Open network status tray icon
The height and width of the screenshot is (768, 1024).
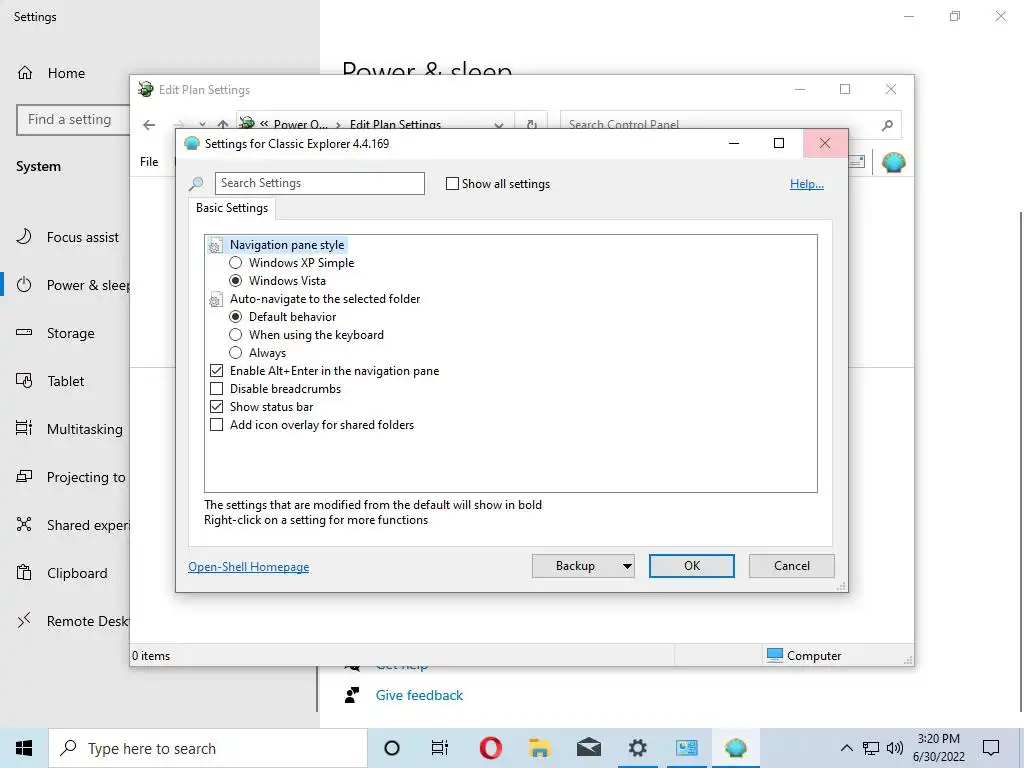[x=871, y=748]
